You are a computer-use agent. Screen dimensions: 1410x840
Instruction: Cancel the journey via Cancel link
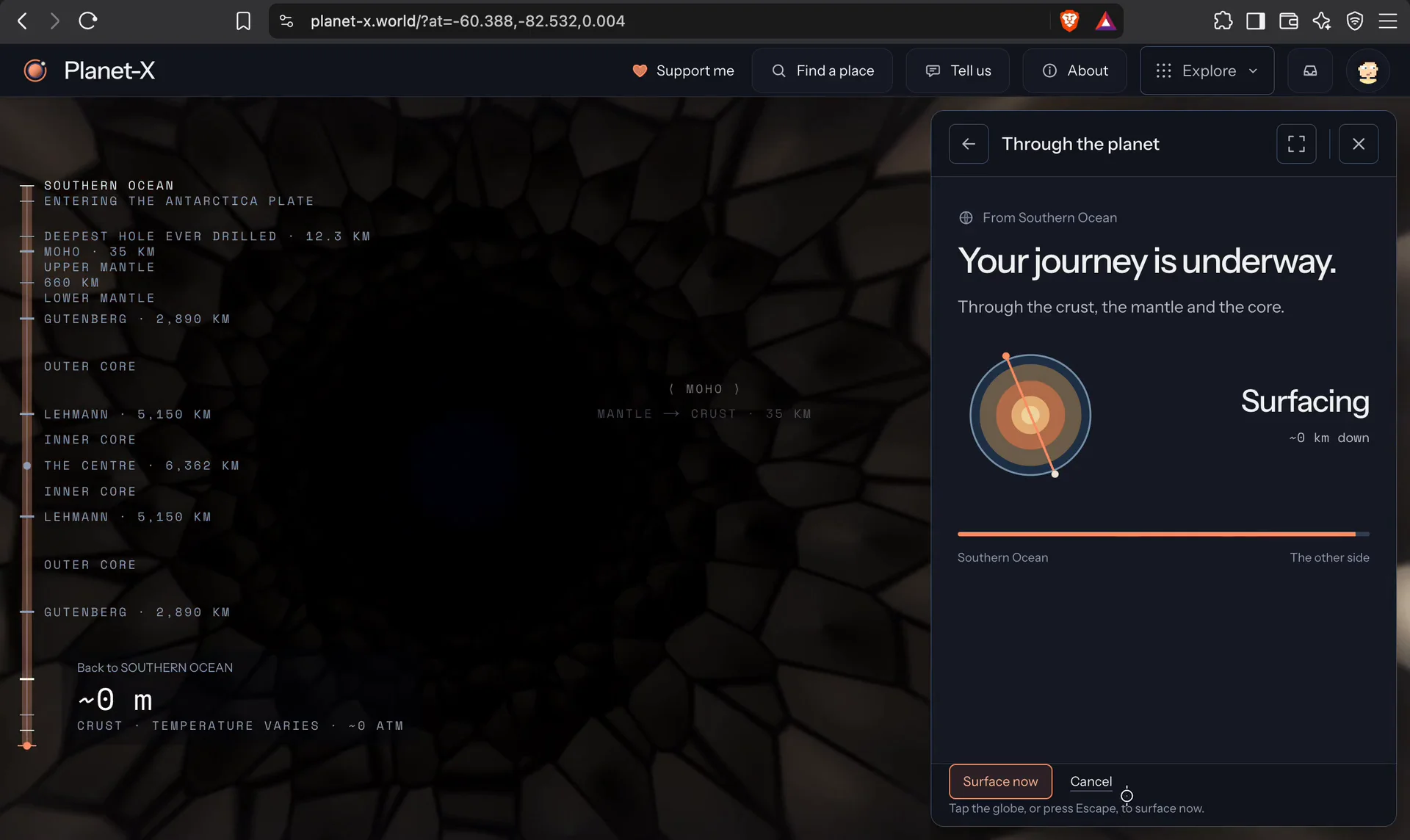pos(1091,781)
